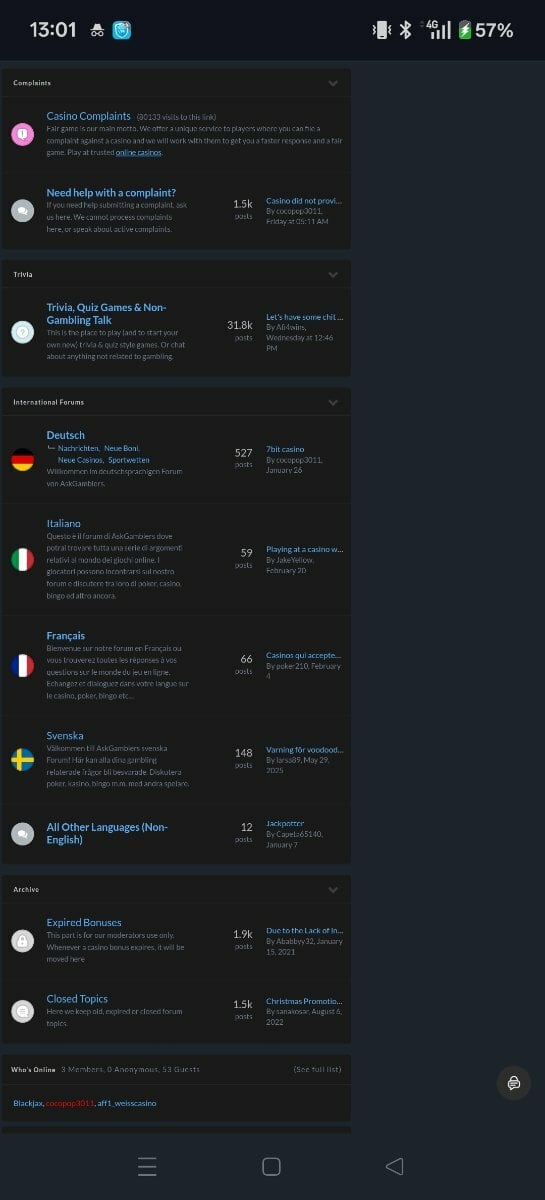Open the Nachrichten subforum under Deutsch
Image resolution: width=545 pixels, height=1200 pixels.
(79, 448)
